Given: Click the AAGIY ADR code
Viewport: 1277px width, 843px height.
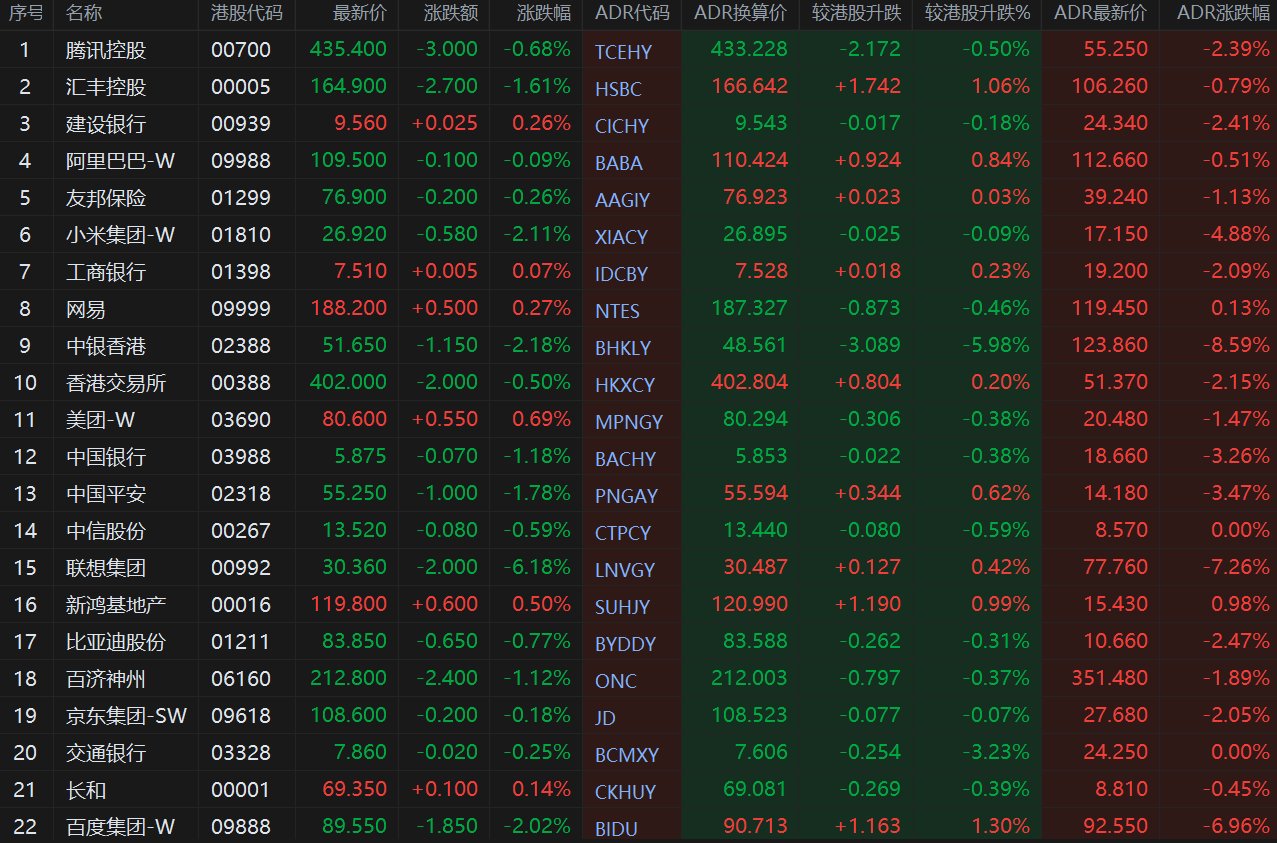Looking at the screenshot, I should click(622, 200).
